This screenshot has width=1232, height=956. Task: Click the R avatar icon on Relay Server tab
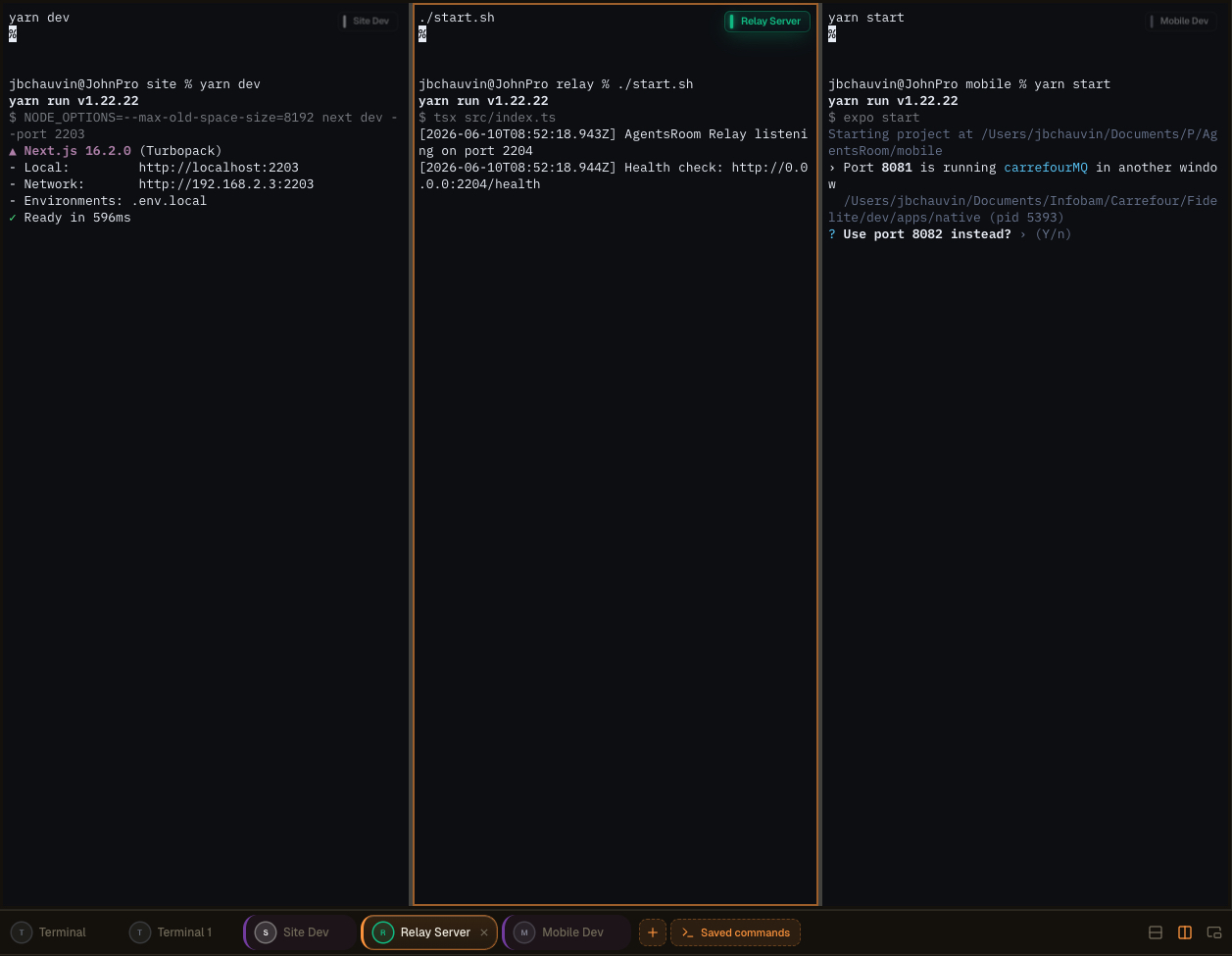click(x=383, y=932)
